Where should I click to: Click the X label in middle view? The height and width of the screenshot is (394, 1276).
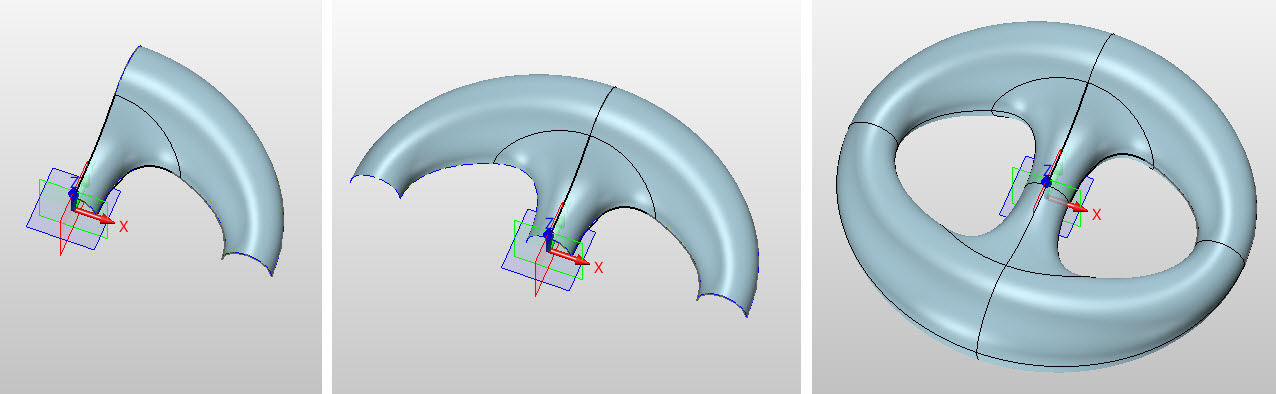click(x=599, y=268)
